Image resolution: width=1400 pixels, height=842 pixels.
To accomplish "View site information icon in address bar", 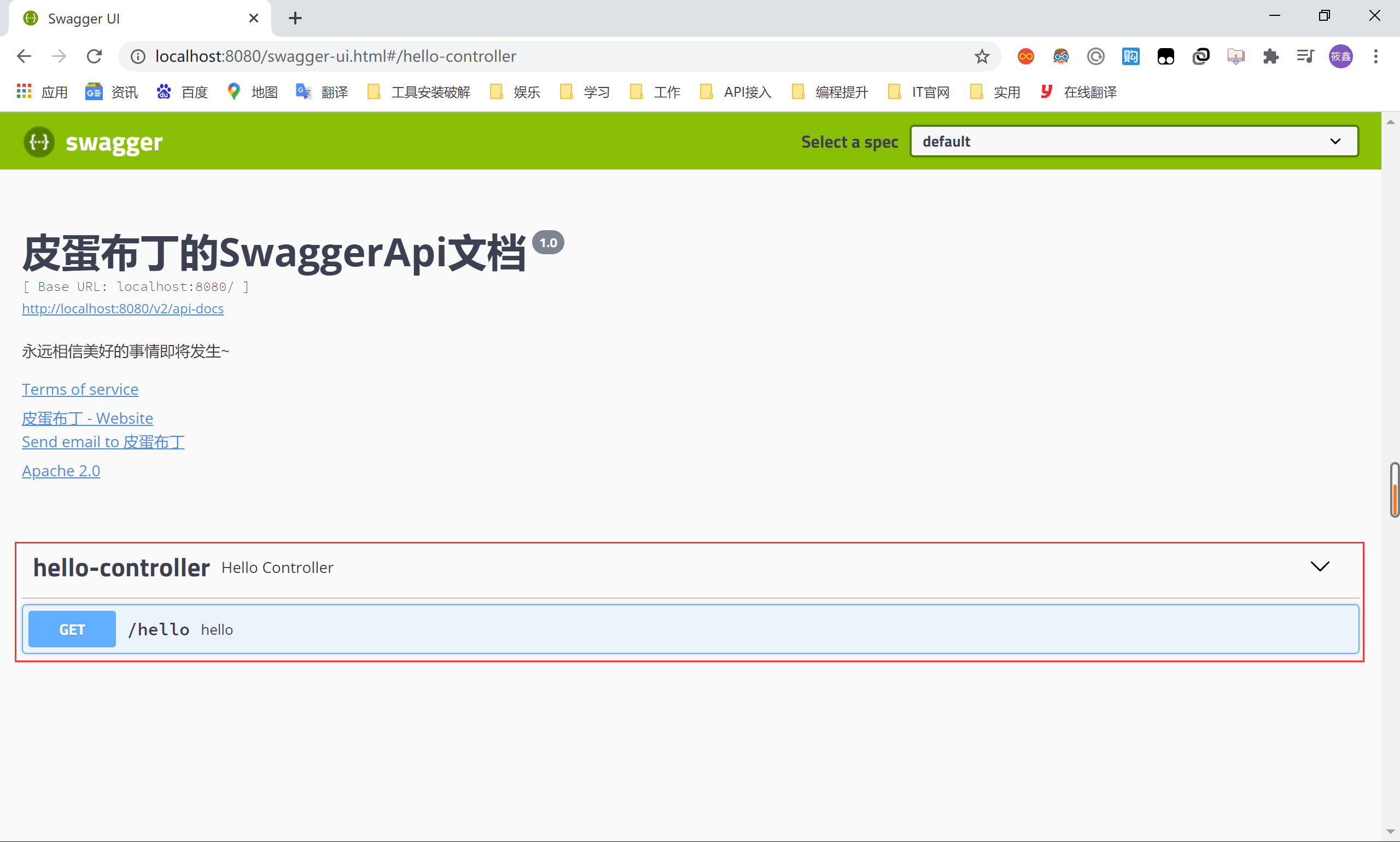I will pos(138,56).
